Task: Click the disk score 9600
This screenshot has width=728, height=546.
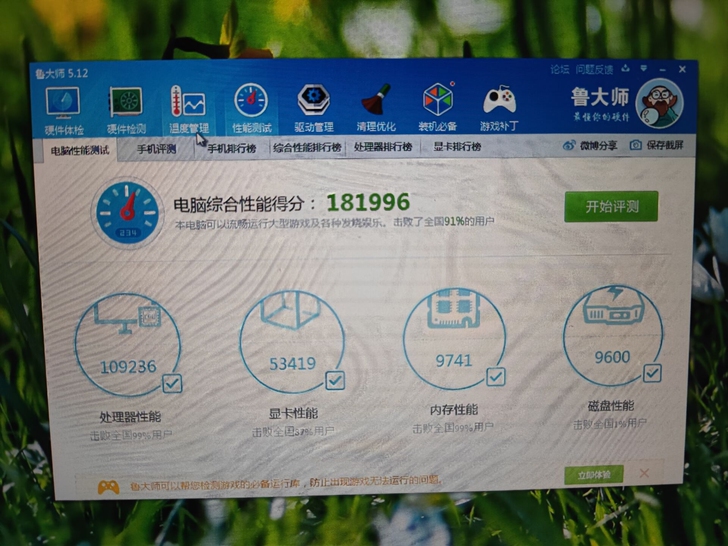Action: [612, 357]
